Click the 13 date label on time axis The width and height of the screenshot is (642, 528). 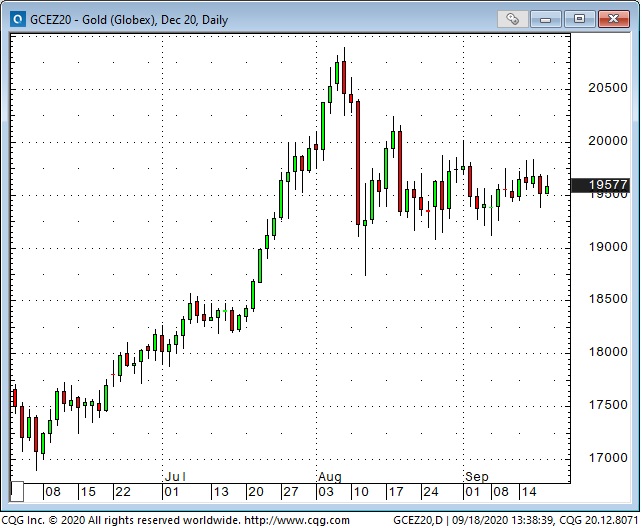coord(221,492)
